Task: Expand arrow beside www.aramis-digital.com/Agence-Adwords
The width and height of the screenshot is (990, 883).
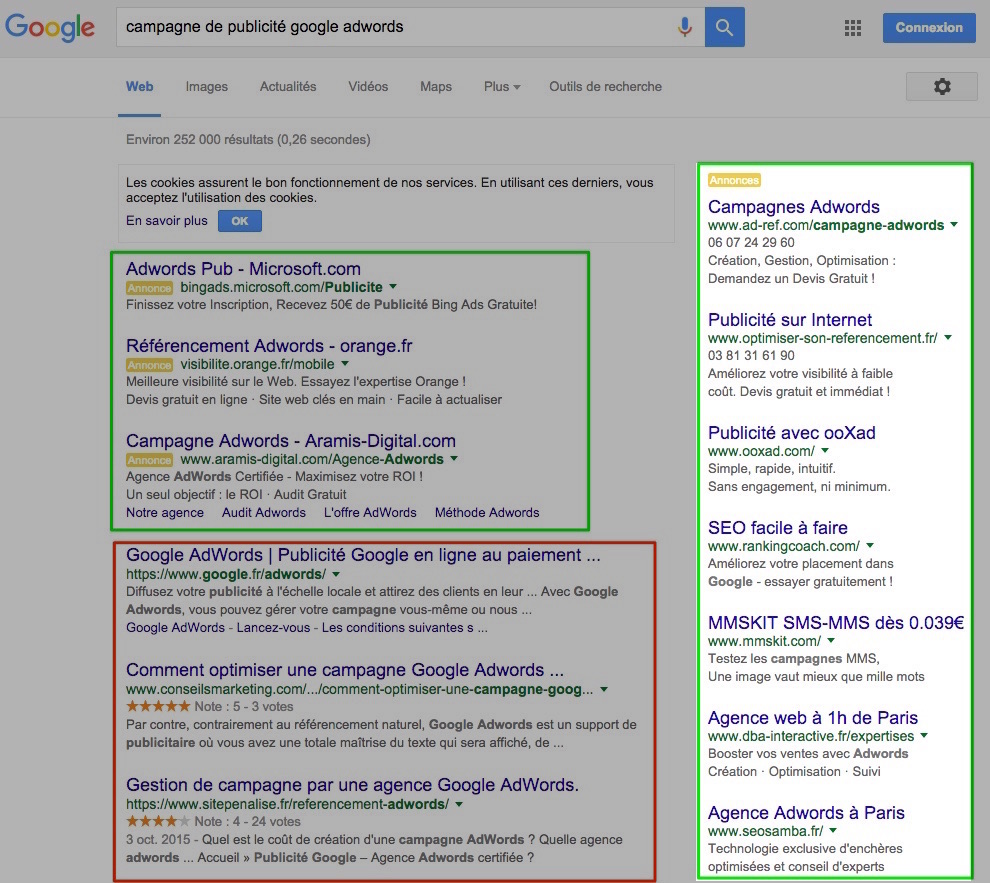Action: coord(454,459)
